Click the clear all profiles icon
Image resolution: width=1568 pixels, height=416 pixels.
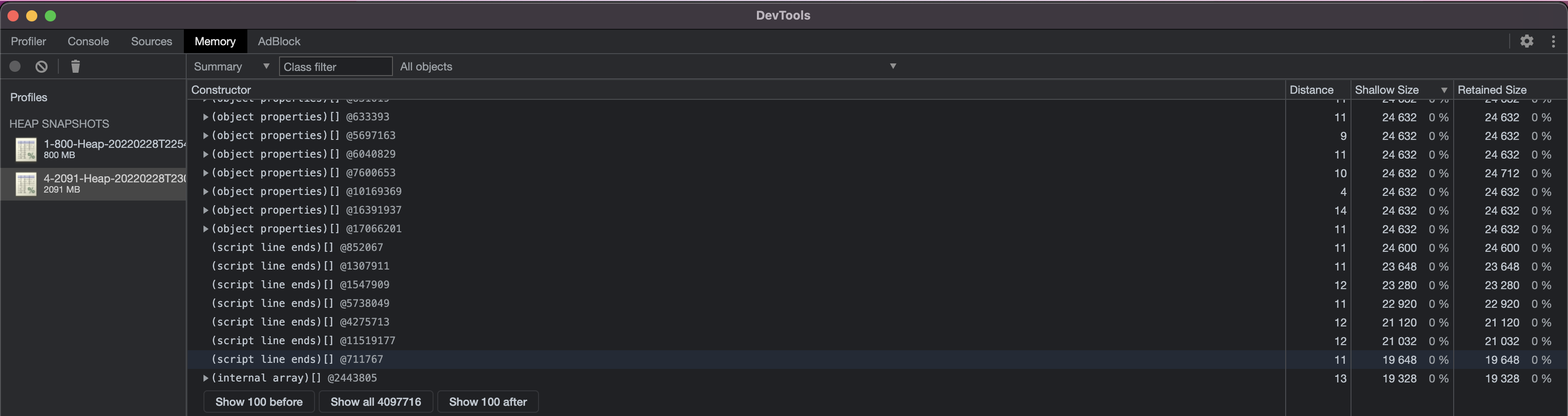point(42,66)
